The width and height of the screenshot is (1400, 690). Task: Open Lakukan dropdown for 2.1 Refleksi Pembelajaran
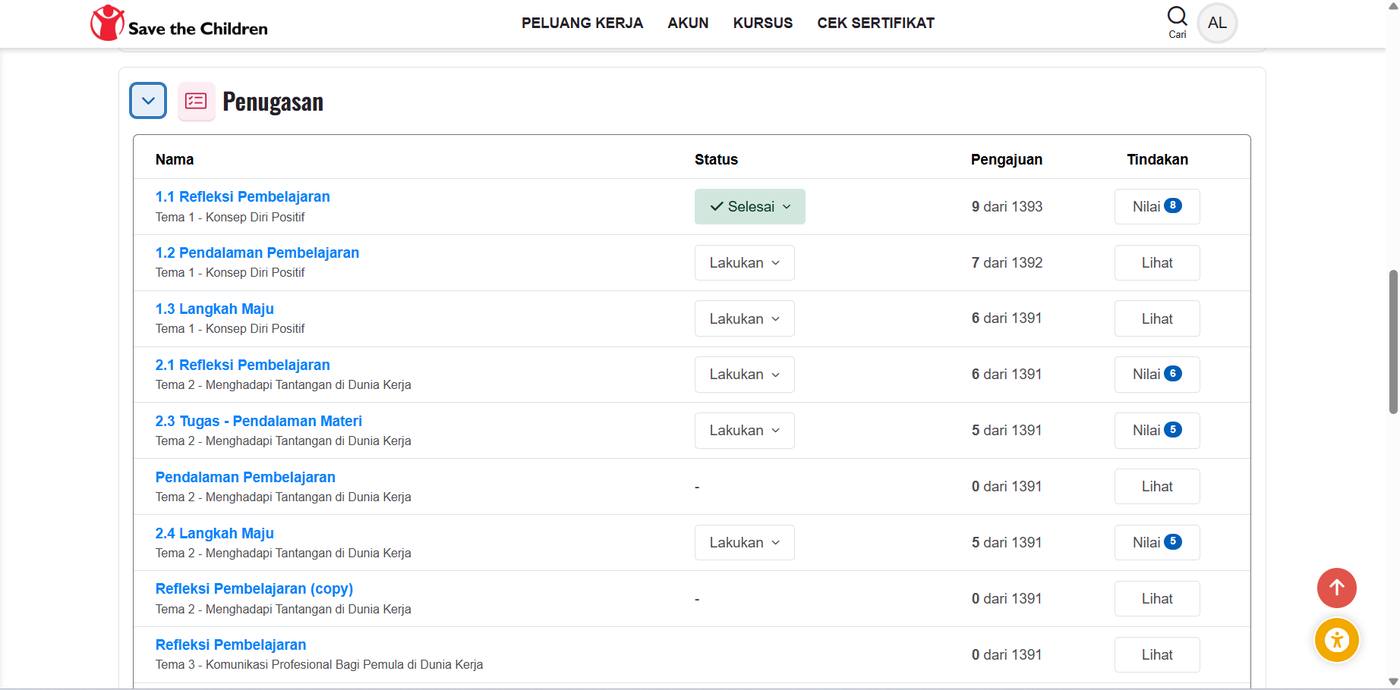click(x=745, y=374)
